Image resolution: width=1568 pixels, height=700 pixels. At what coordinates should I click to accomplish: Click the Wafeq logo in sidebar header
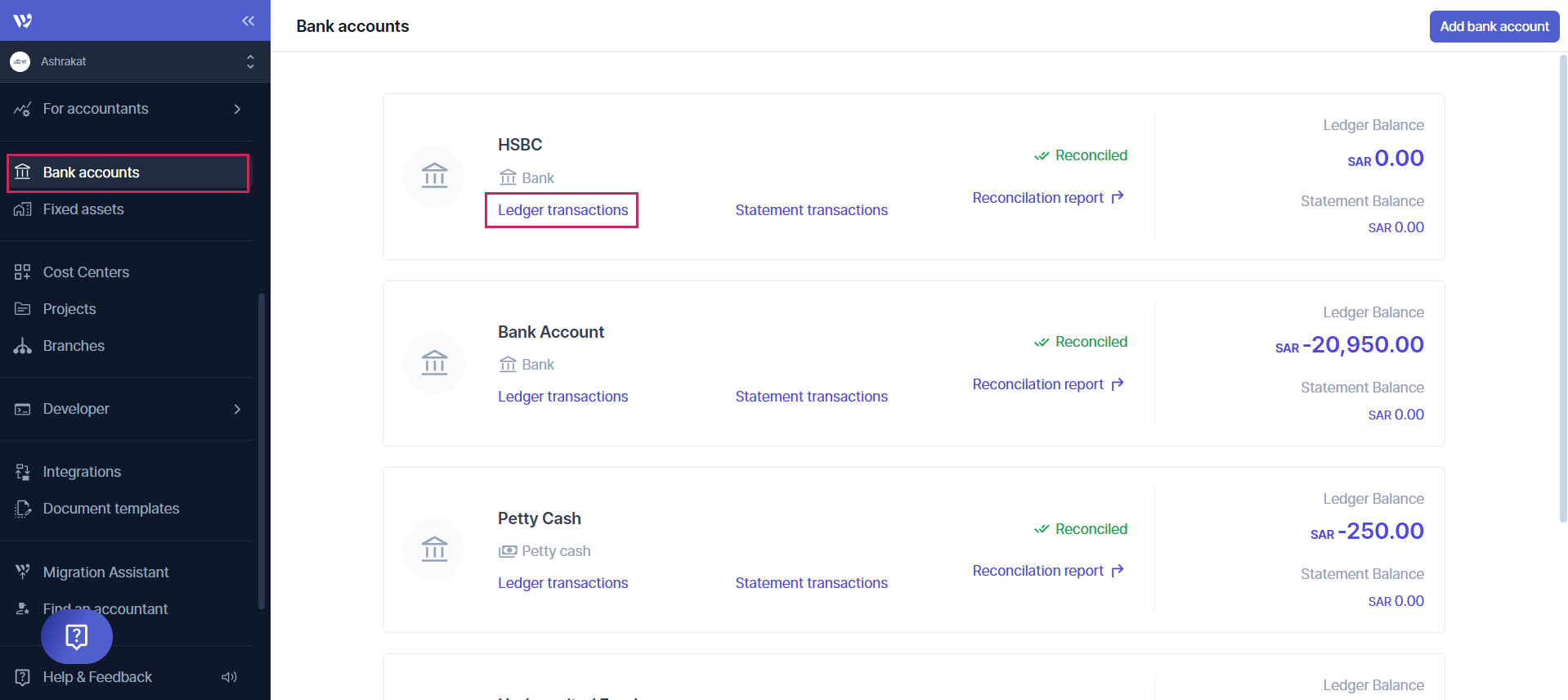[23, 20]
